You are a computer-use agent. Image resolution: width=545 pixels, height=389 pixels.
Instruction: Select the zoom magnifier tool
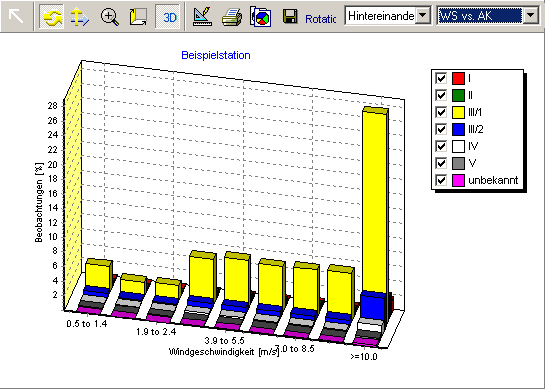point(109,17)
